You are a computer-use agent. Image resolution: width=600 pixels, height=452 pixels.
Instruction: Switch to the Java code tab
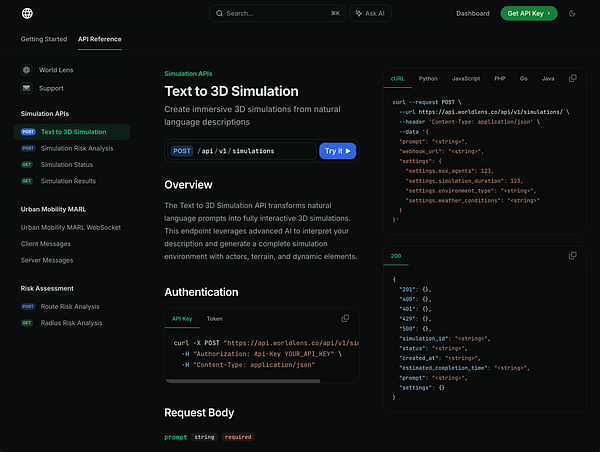pyautogui.click(x=548, y=78)
